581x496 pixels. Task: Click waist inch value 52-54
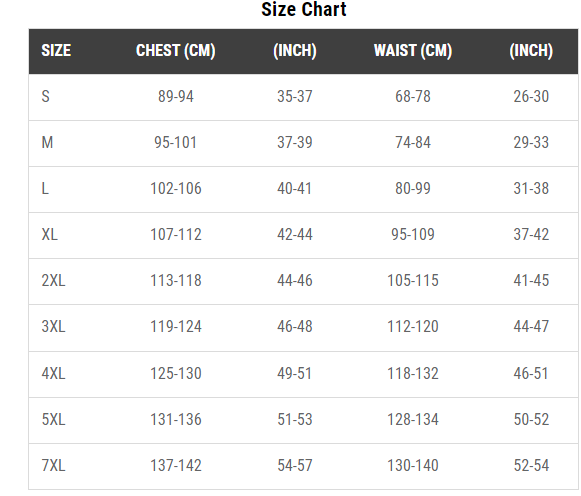531,466
